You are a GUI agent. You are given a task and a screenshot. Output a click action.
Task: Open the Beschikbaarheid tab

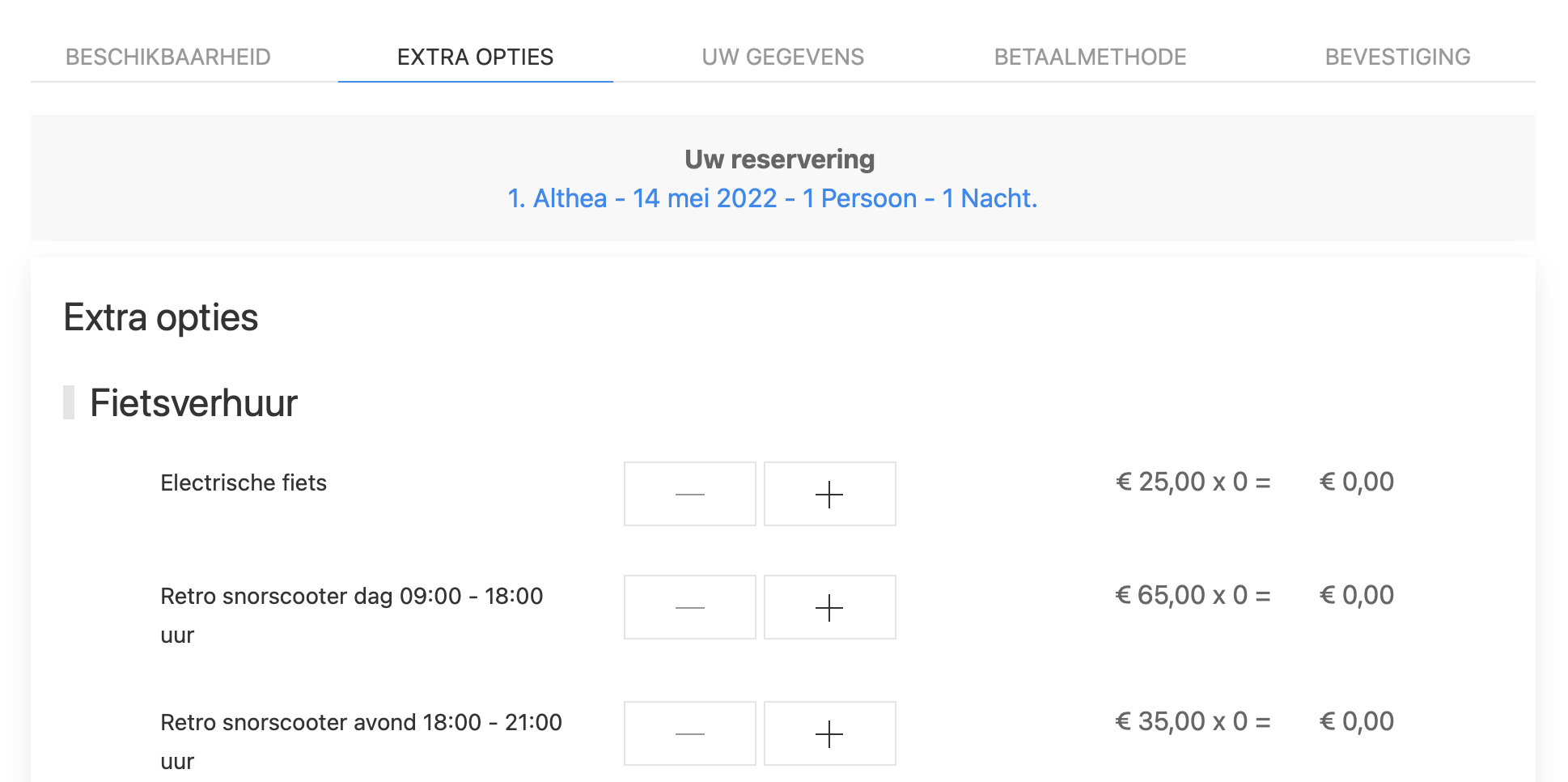pos(168,57)
